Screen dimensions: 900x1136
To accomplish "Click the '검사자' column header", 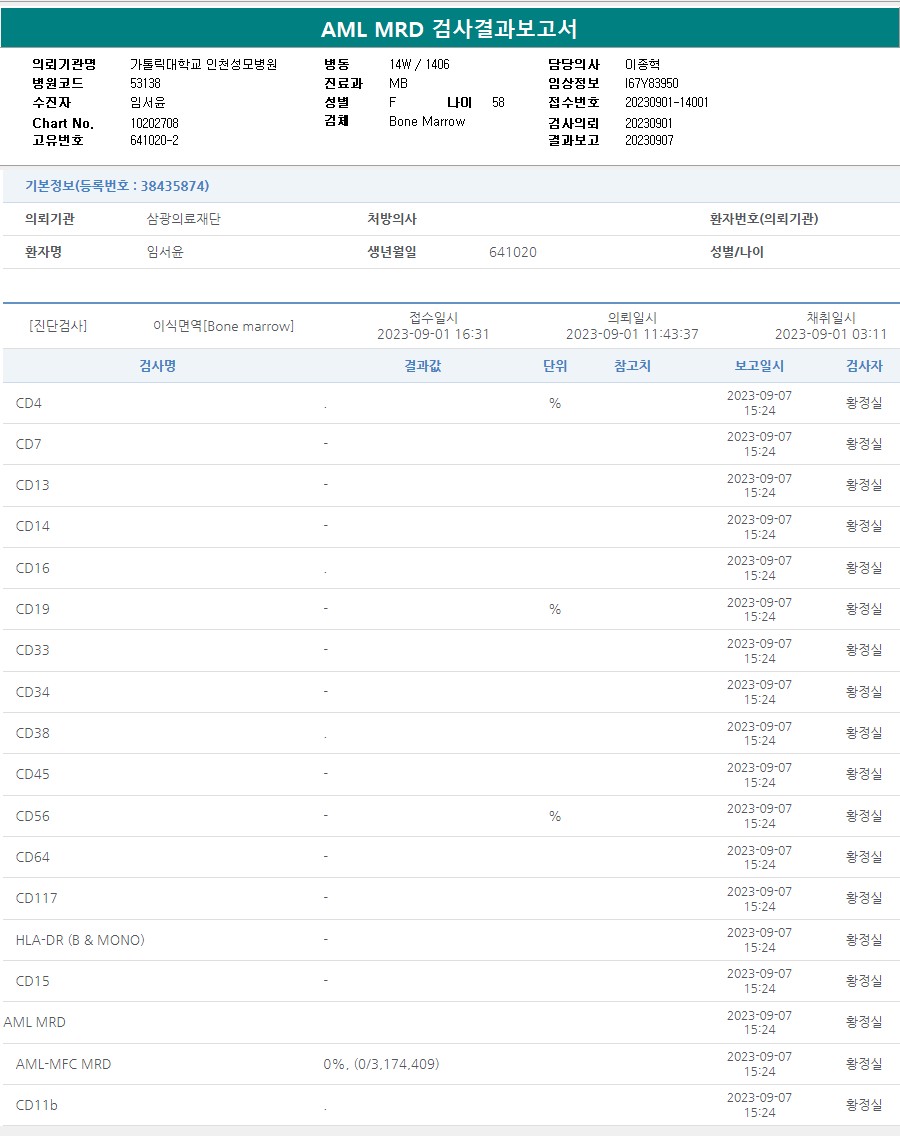I will [x=864, y=366].
